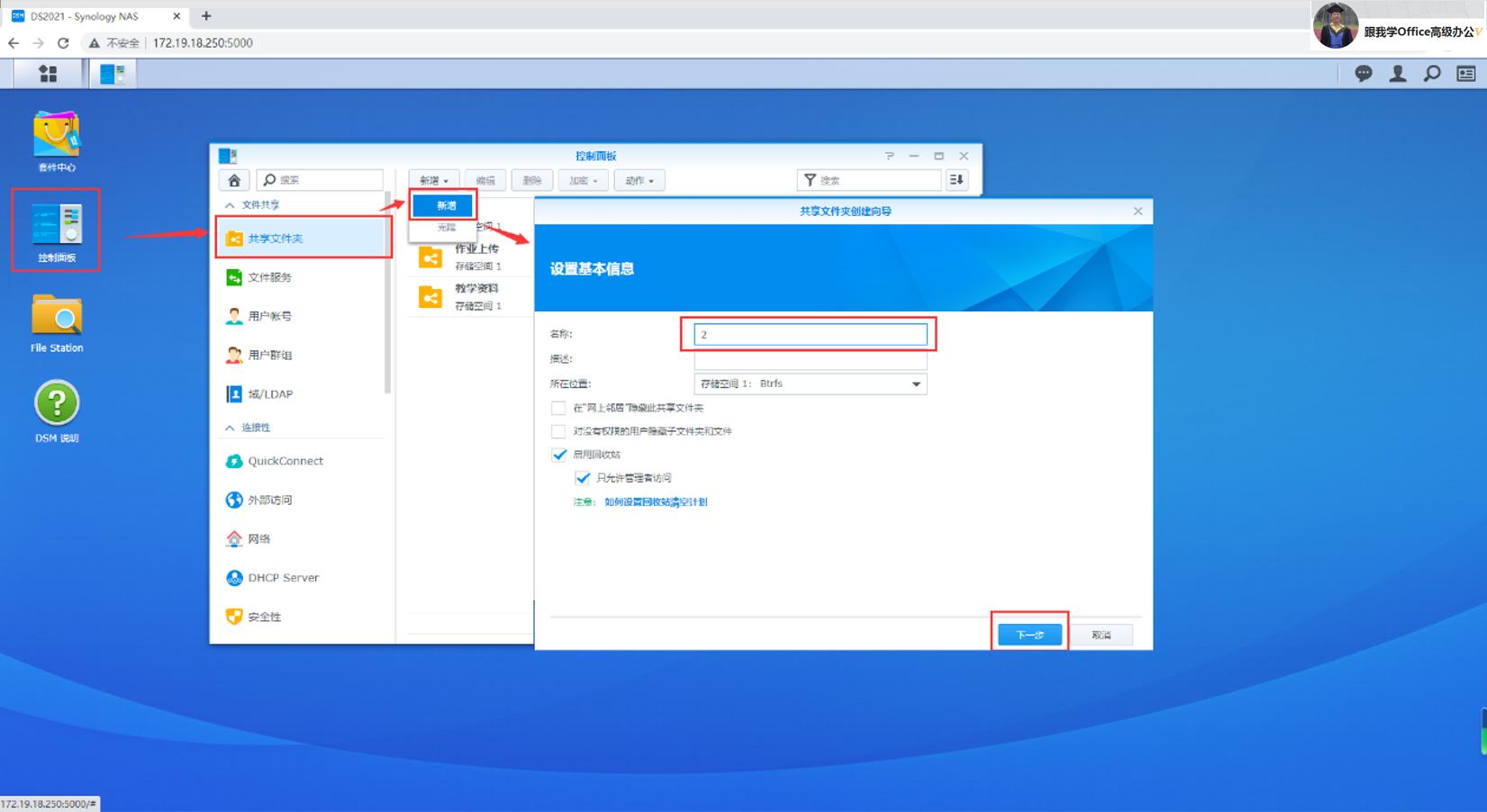Collapse the 连接性 sidebar section
This screenshot has width=1487, height=812.
click(x=230, y=428)
